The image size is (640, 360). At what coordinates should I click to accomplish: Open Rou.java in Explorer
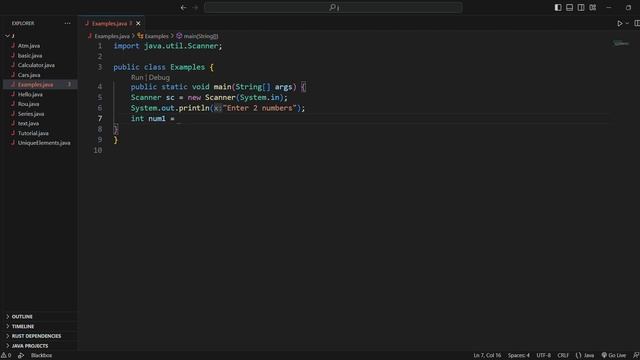coord(29,104)
